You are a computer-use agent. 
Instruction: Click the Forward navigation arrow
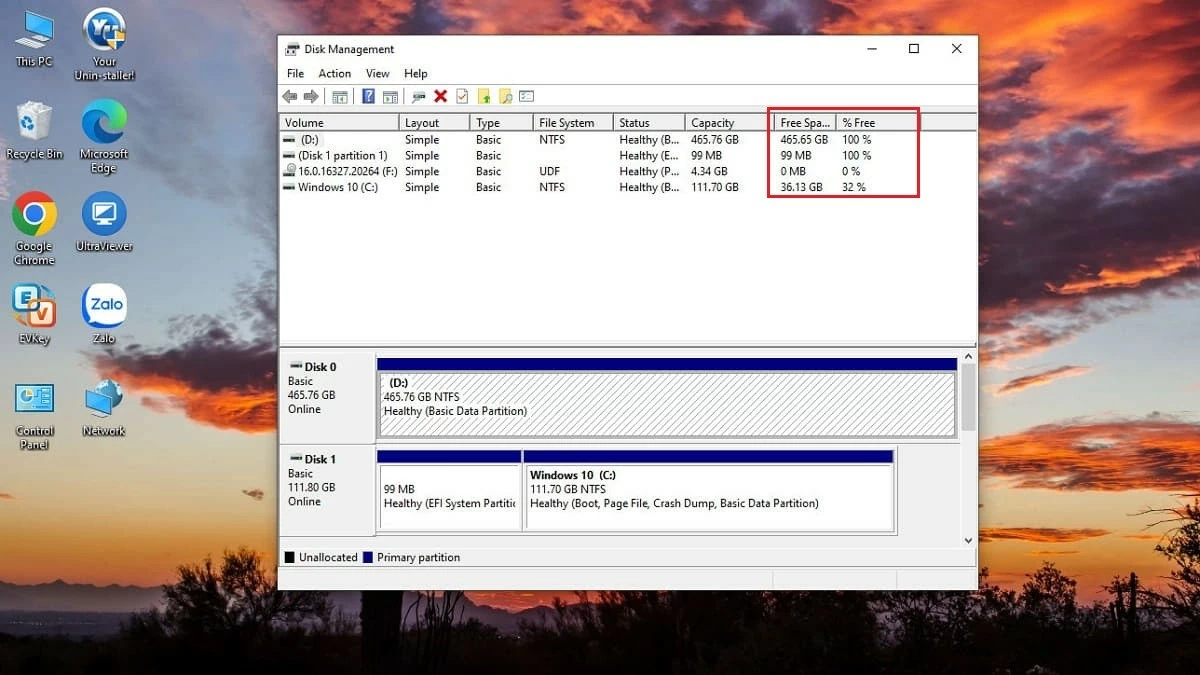311,96
